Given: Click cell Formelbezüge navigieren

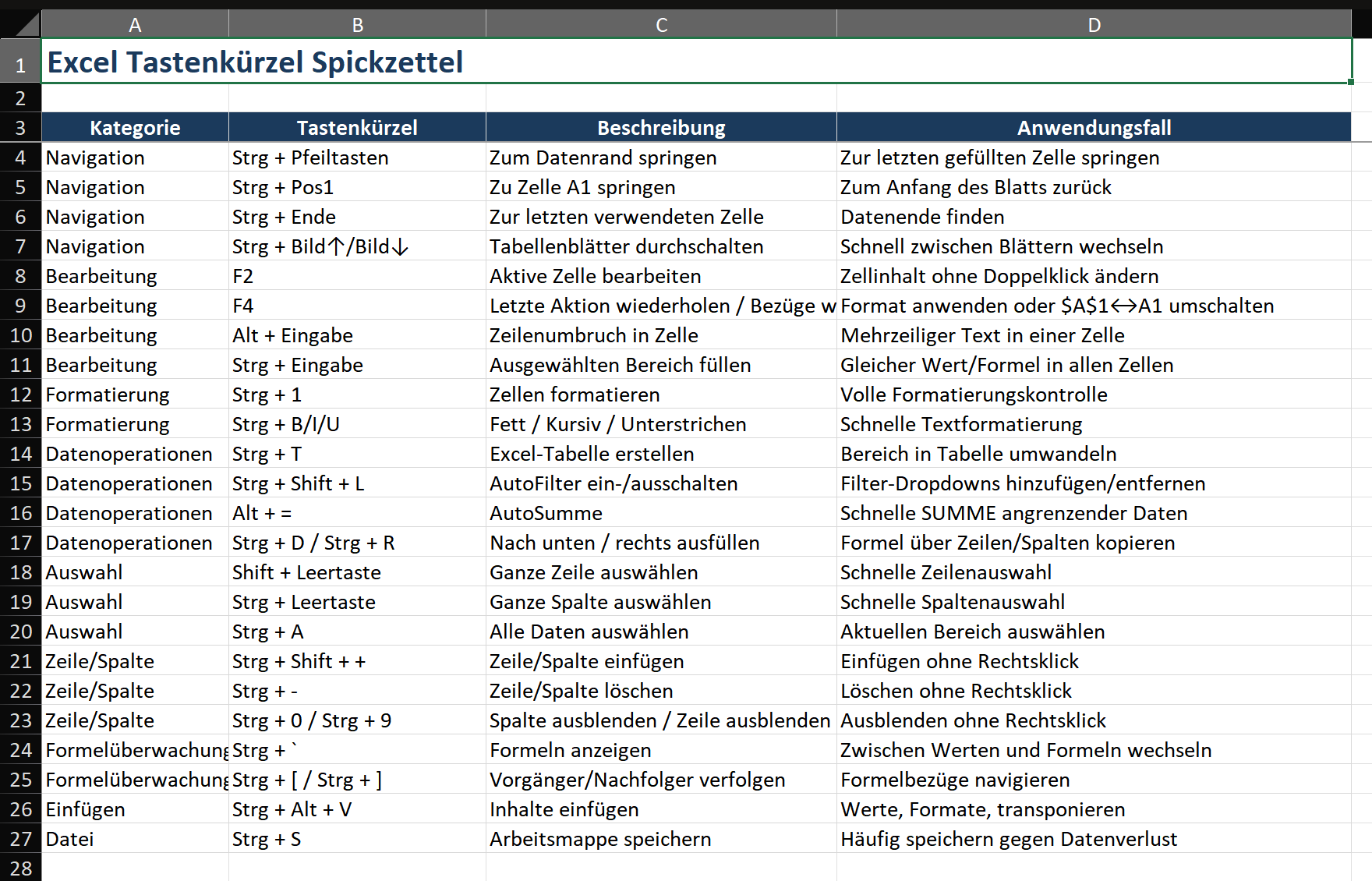Looking at the screenshot, I should [x=1094, y=780].
